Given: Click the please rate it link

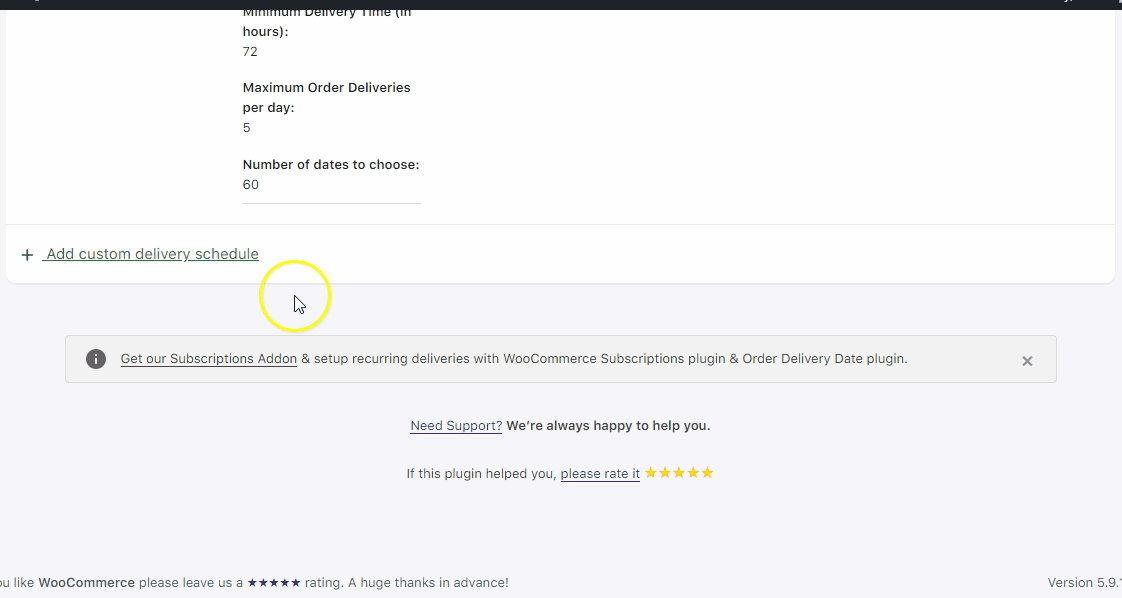Looking at the screenshot, I should (599, 473).
